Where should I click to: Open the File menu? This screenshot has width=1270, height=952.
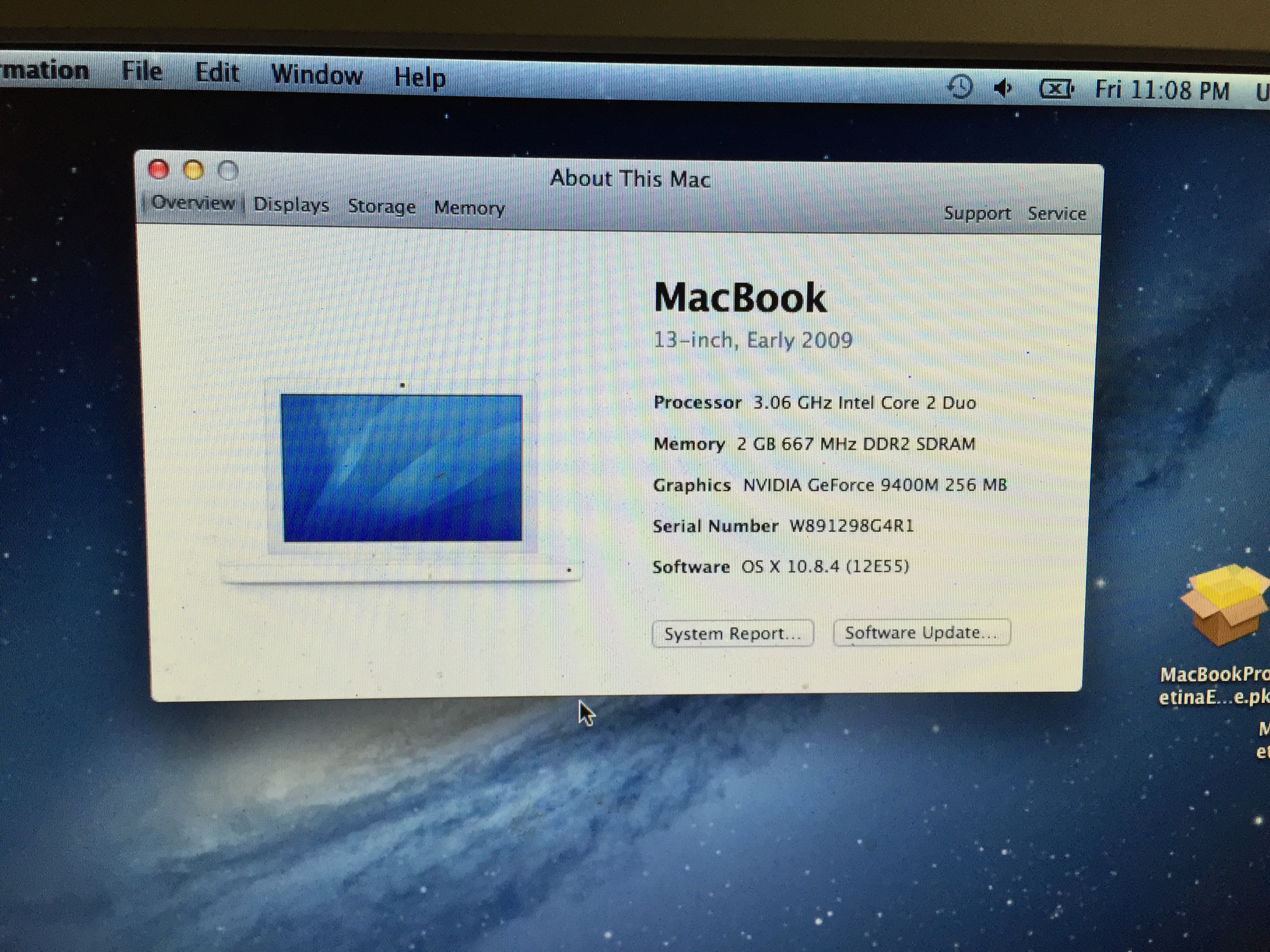pyautogui.click(x=142, y=72)
